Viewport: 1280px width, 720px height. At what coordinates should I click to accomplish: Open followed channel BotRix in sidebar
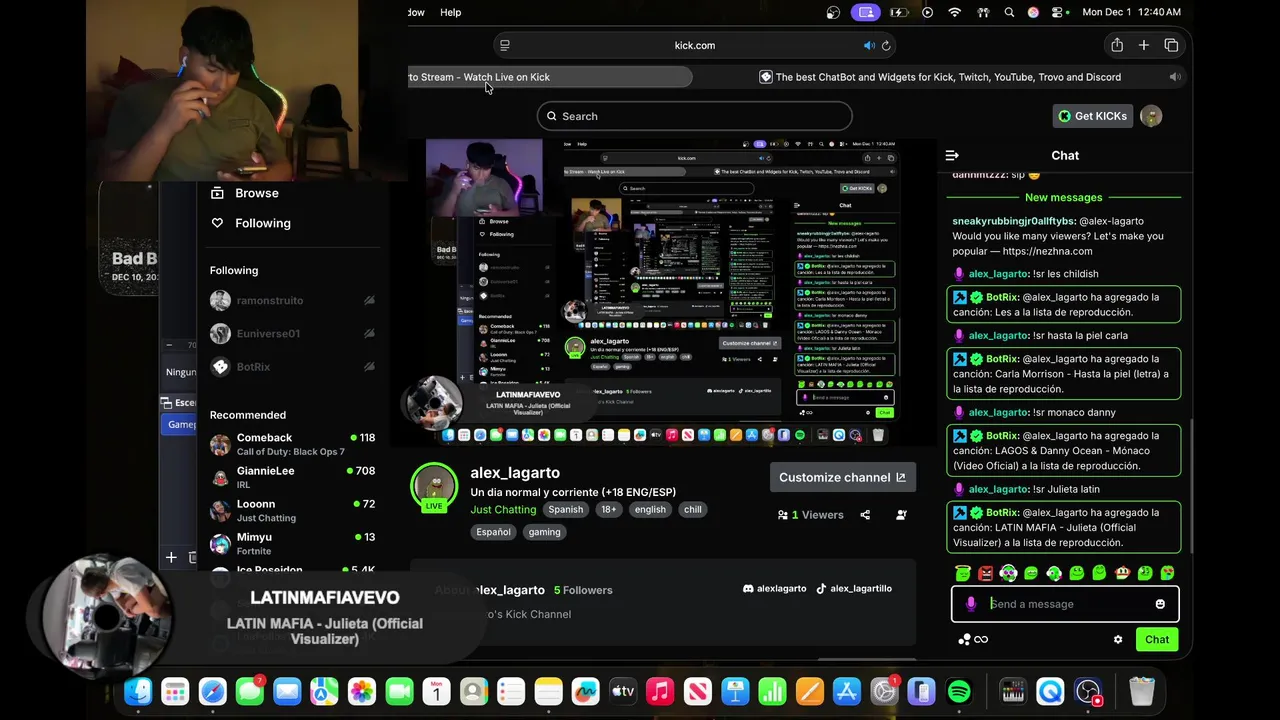click(292, 367)
